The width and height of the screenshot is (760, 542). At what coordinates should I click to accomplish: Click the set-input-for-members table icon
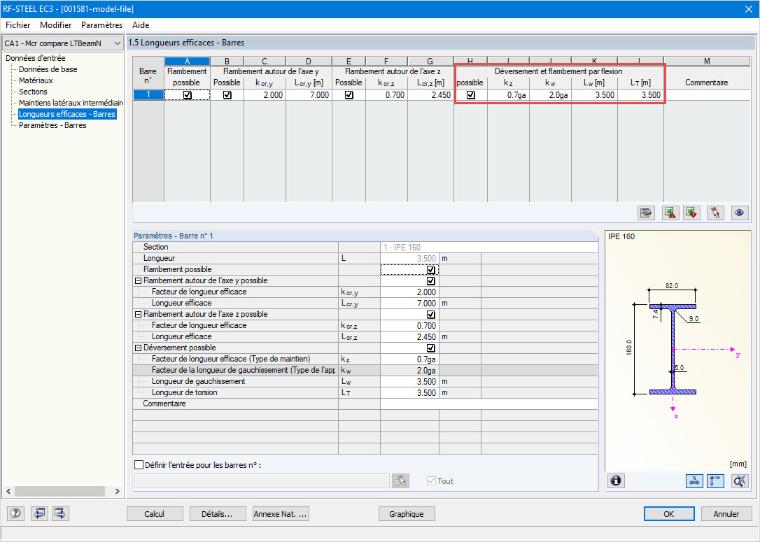(x=646, y=213)
